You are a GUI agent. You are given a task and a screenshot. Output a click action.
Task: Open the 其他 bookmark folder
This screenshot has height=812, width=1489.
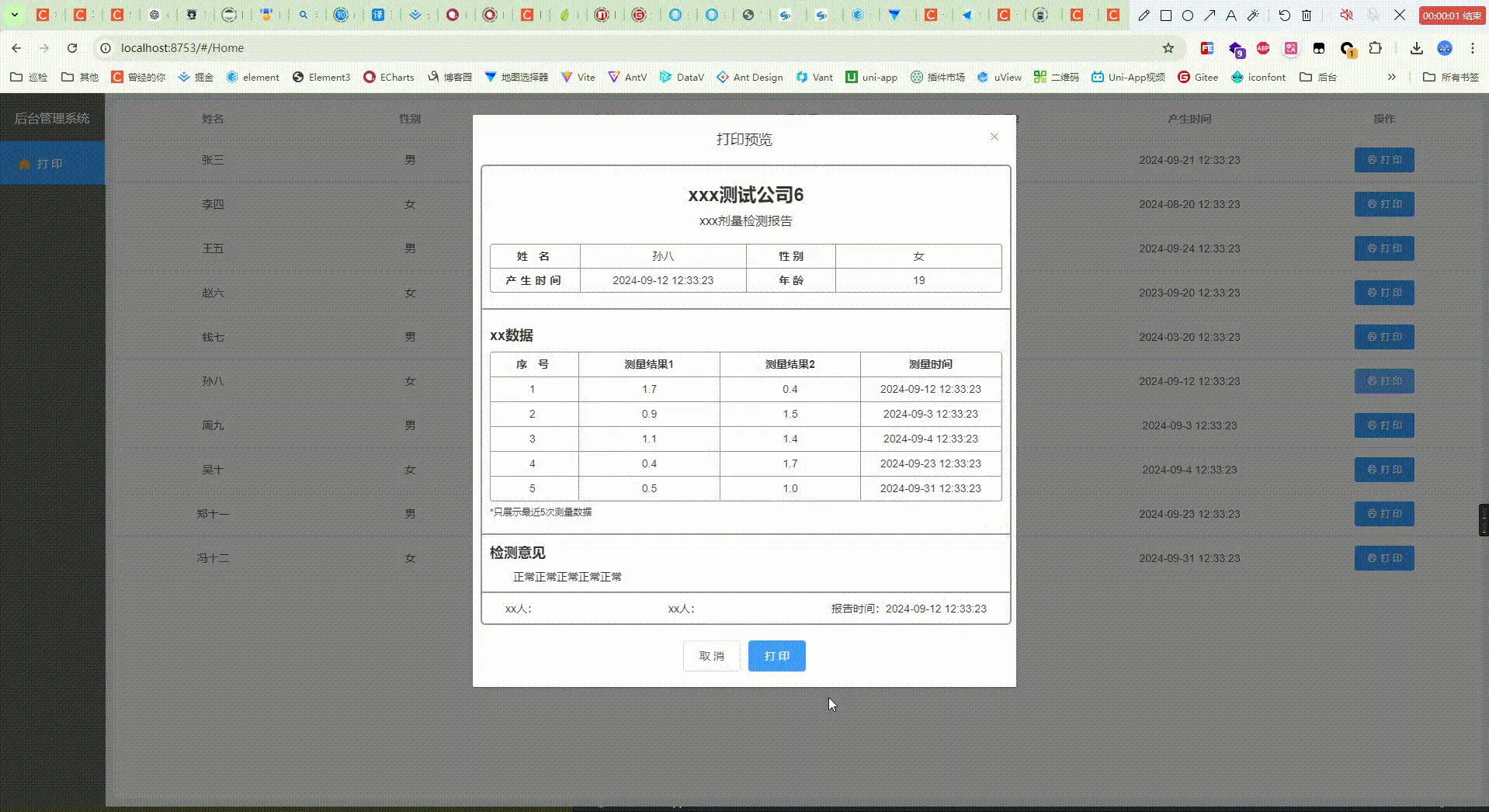point(80,77)
